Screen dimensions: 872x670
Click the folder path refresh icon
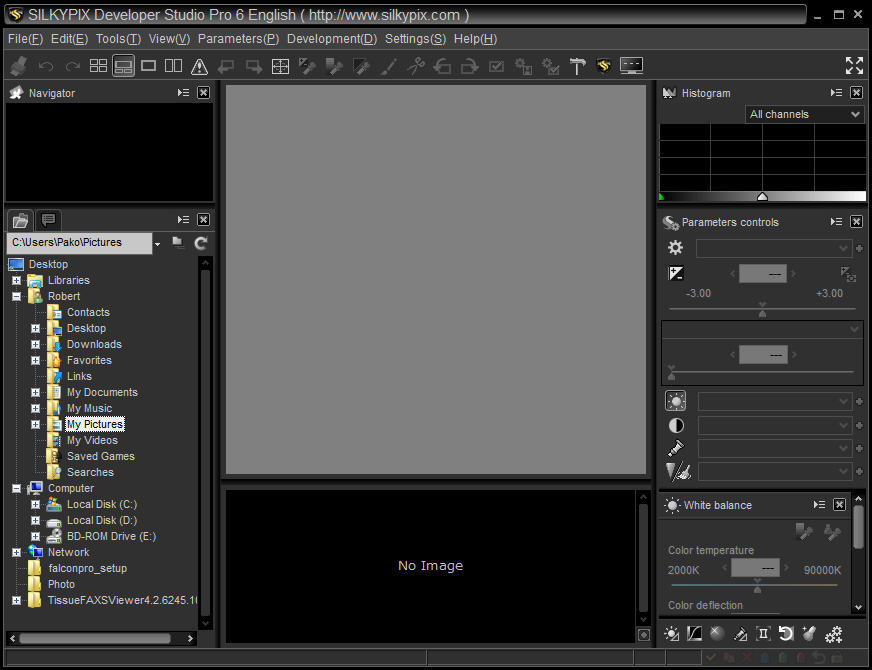point(201,243)
